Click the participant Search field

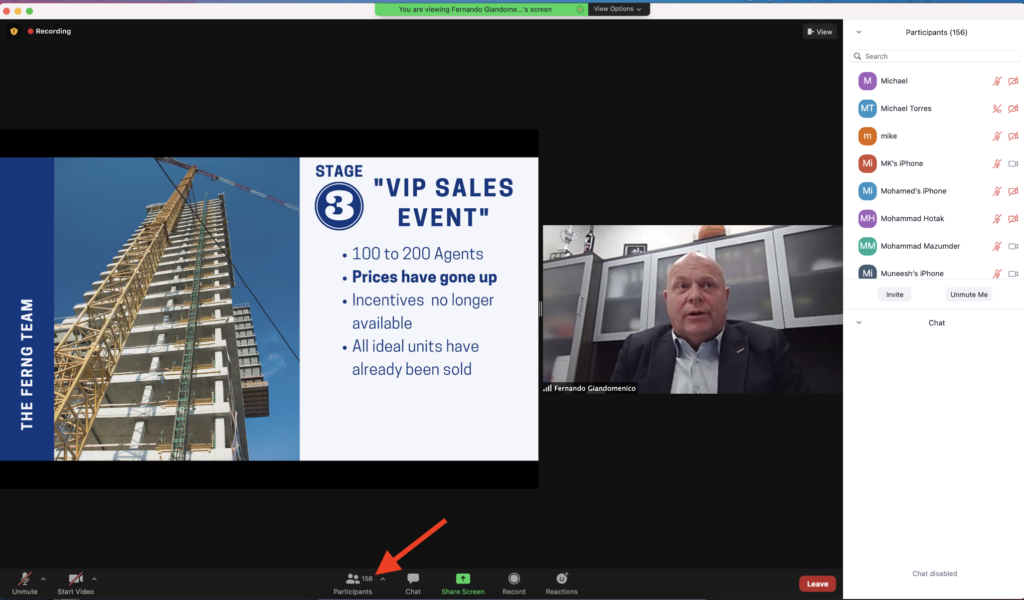[935, 57]
